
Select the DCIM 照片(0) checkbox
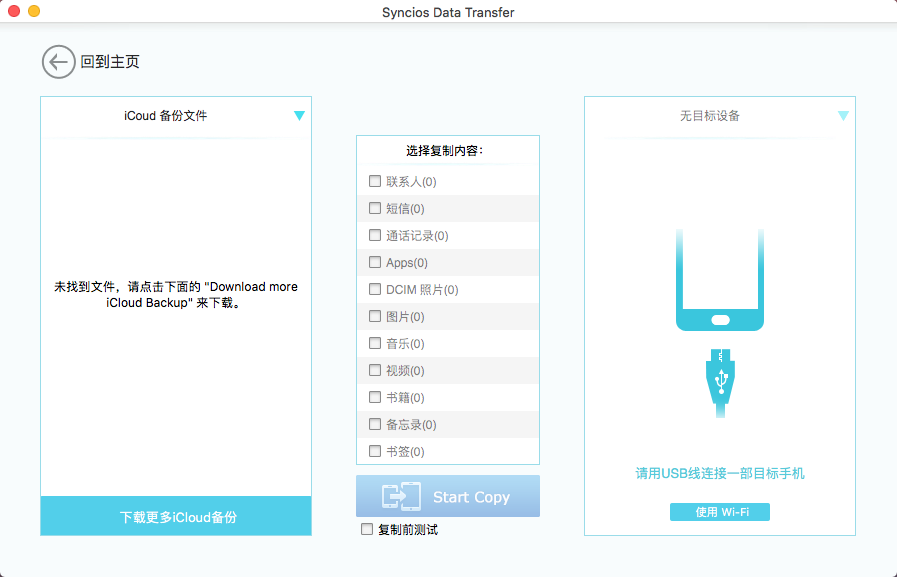[375, 289]
